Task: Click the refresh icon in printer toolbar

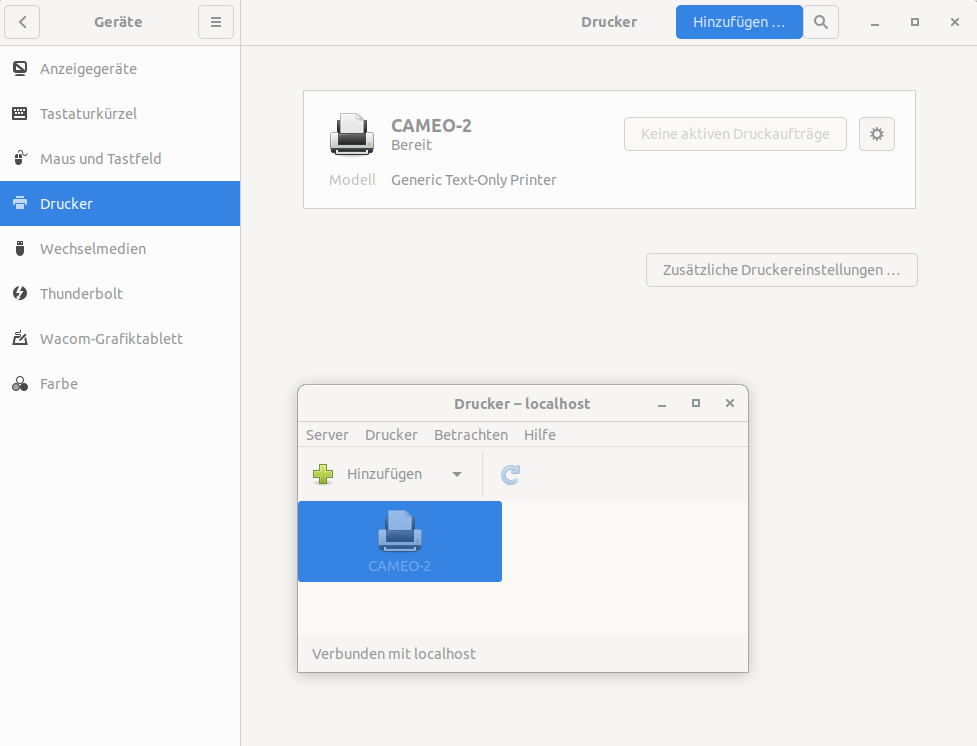Action: point(510,475)
